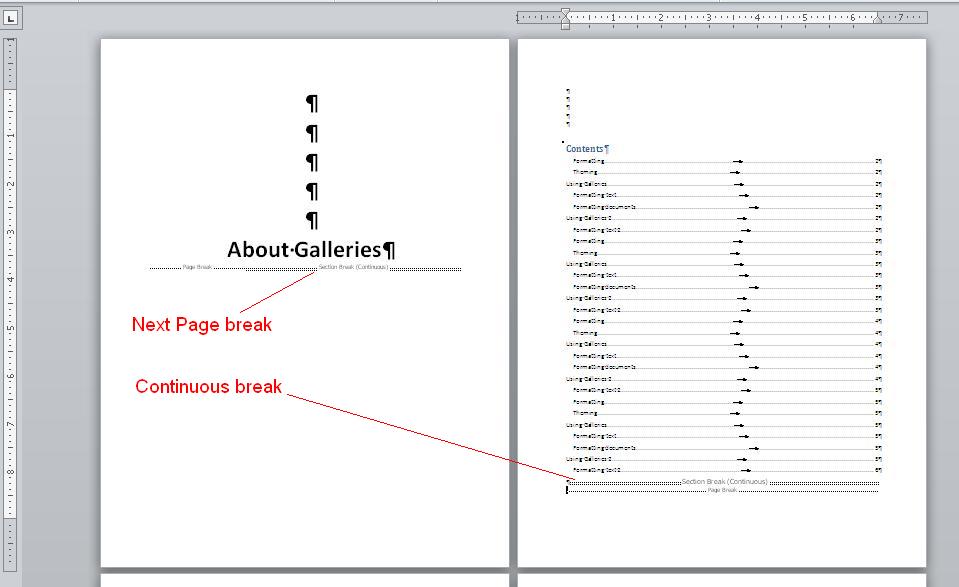Select Section Break (Continuous) on the first page
Screen dimensions: 959x587
pyautogui.click(x=352, y=268)
